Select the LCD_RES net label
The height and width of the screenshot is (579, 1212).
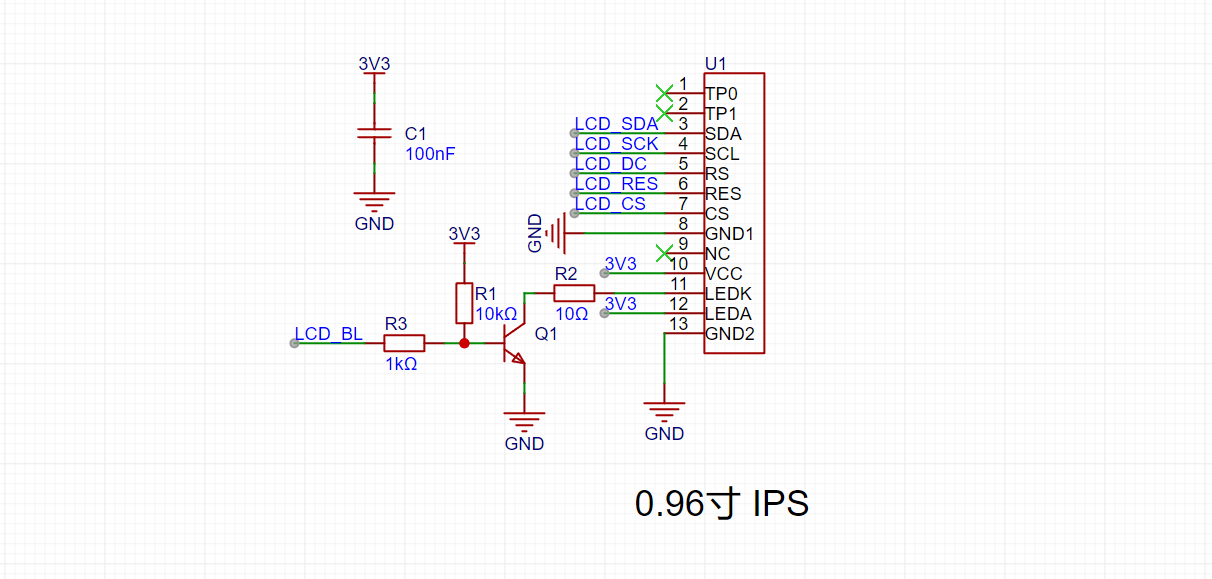(x=616, y=184)
